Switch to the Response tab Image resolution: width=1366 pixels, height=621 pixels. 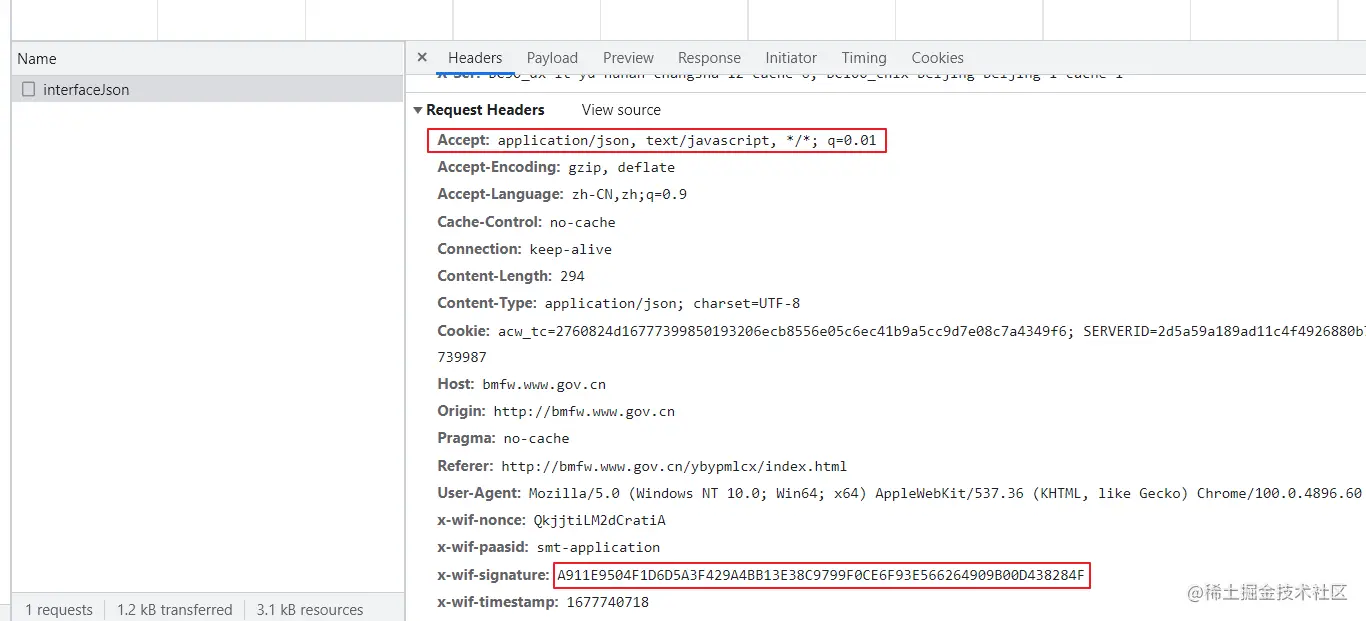(x=709, y=58)
